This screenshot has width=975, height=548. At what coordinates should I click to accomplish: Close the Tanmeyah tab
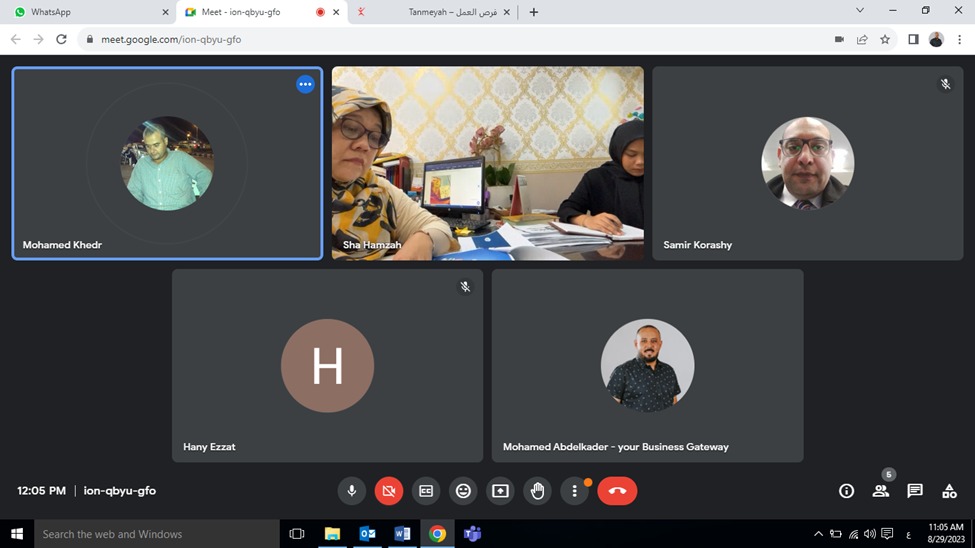point(506,12)
